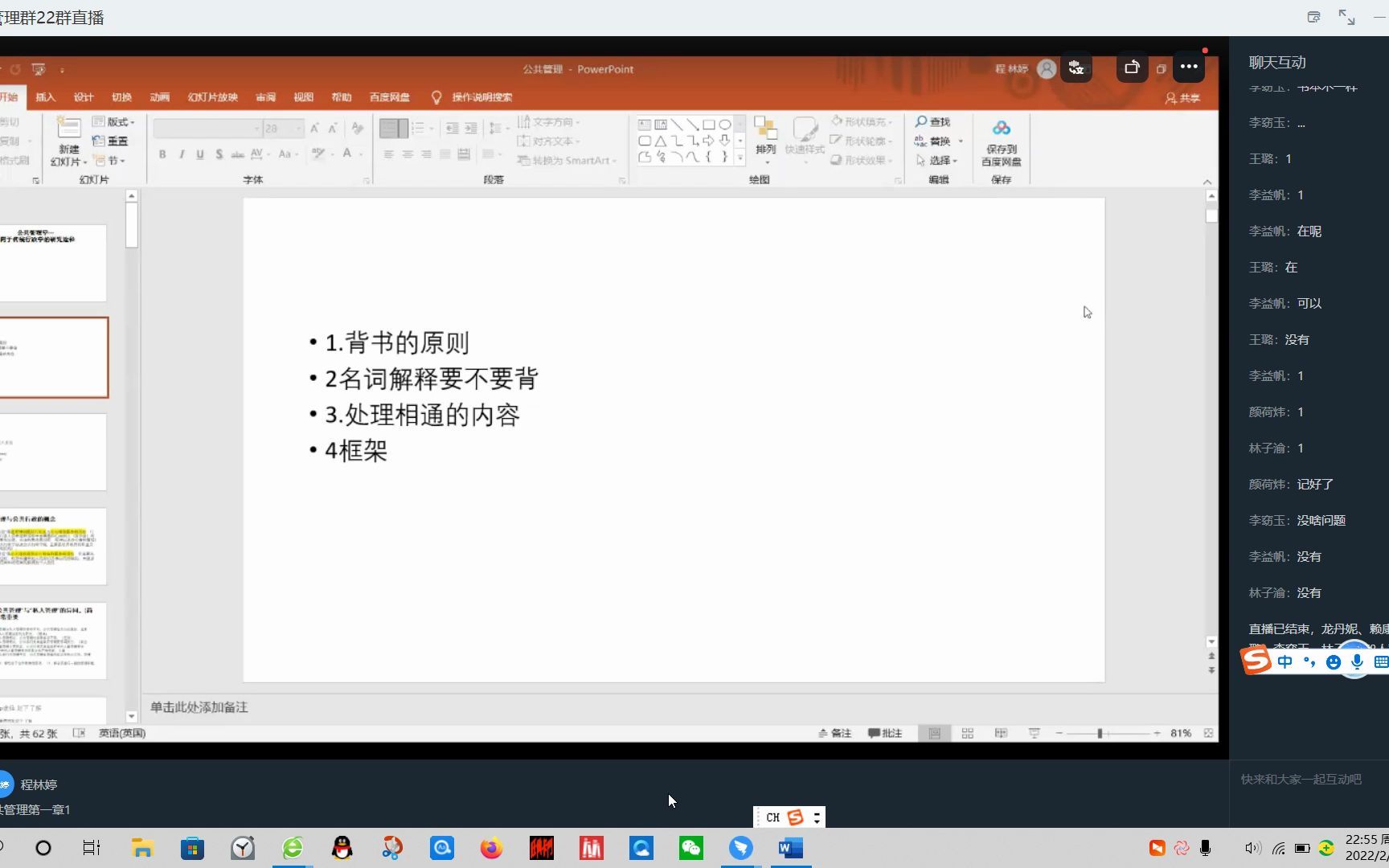Toggle center text alignment

(x=408, y=154)
